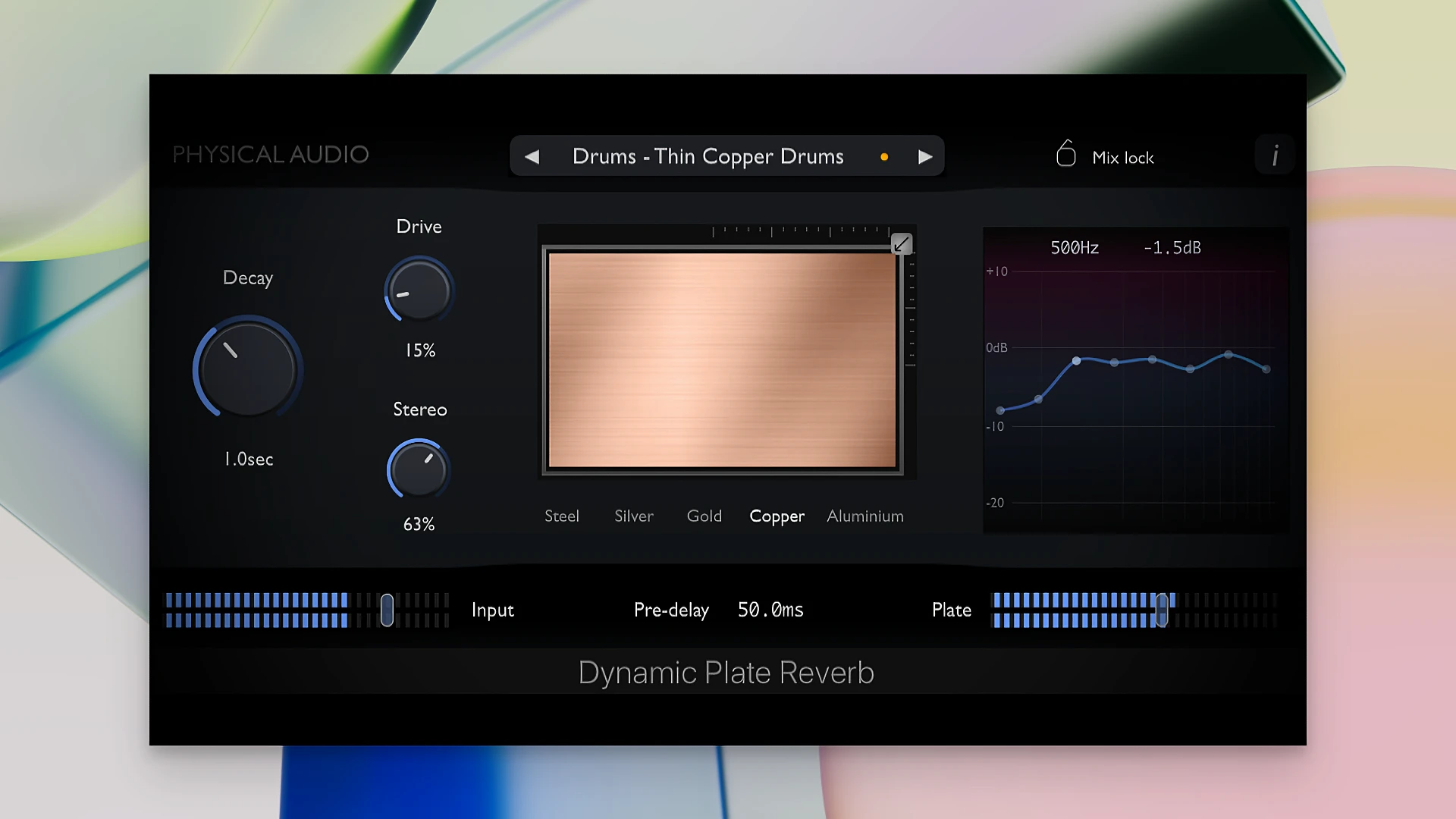Switch to the Gold material tab
Viewport: 1456px width, 819px height.
[704, 516]
